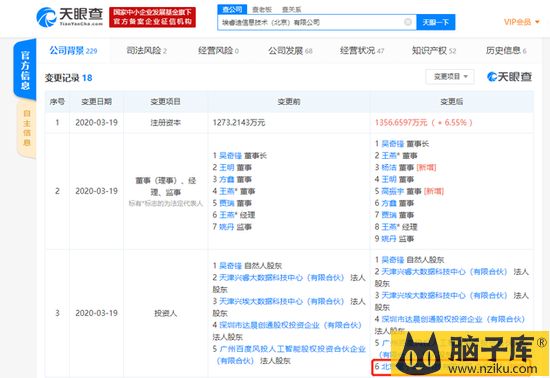
Task: Open 深圳市达晨创通股权投资企业 link in 变更前 list
Action: point(290,325)
